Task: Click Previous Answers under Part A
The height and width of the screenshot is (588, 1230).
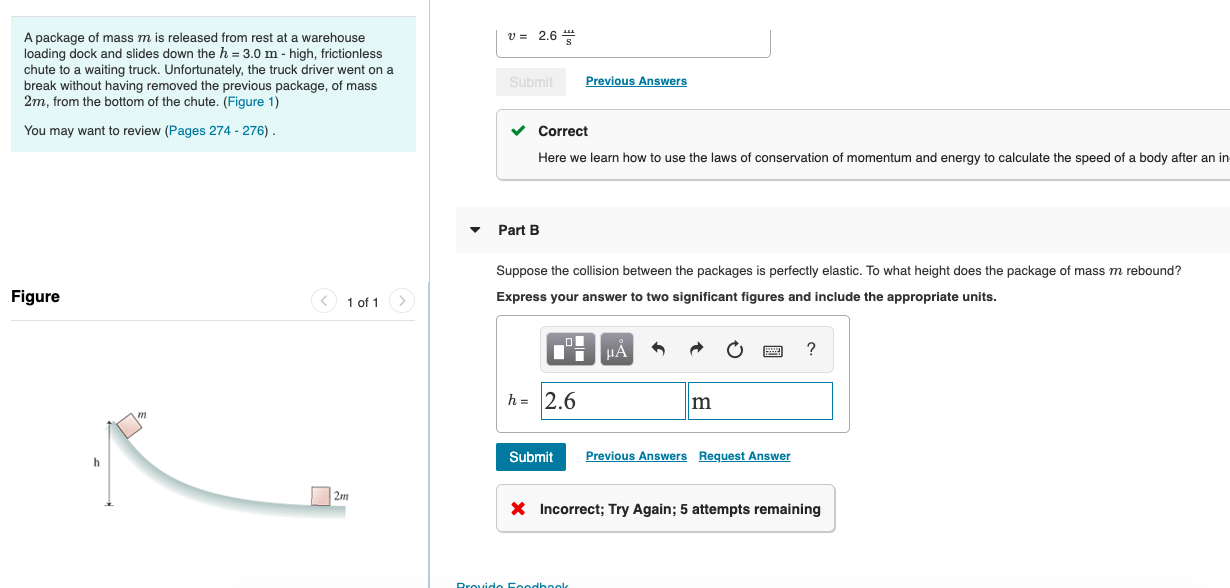Action: pos(636,81)
